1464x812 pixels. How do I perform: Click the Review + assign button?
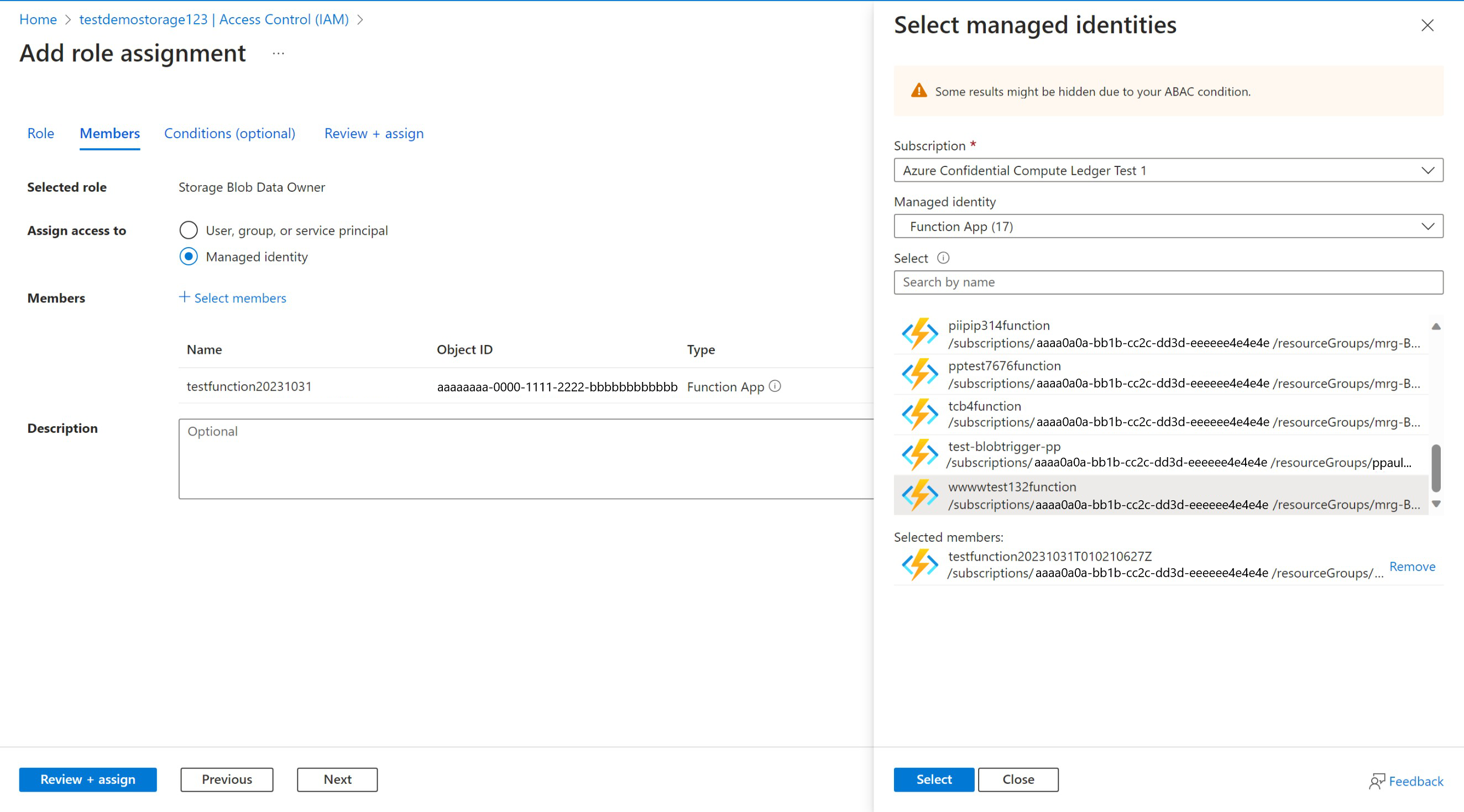click(x=88, y=779)
